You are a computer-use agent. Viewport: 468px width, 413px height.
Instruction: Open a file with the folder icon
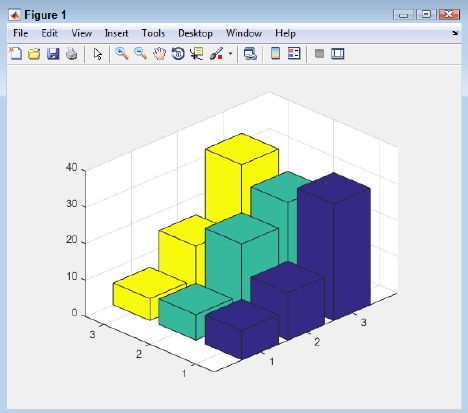coord(34,54)
